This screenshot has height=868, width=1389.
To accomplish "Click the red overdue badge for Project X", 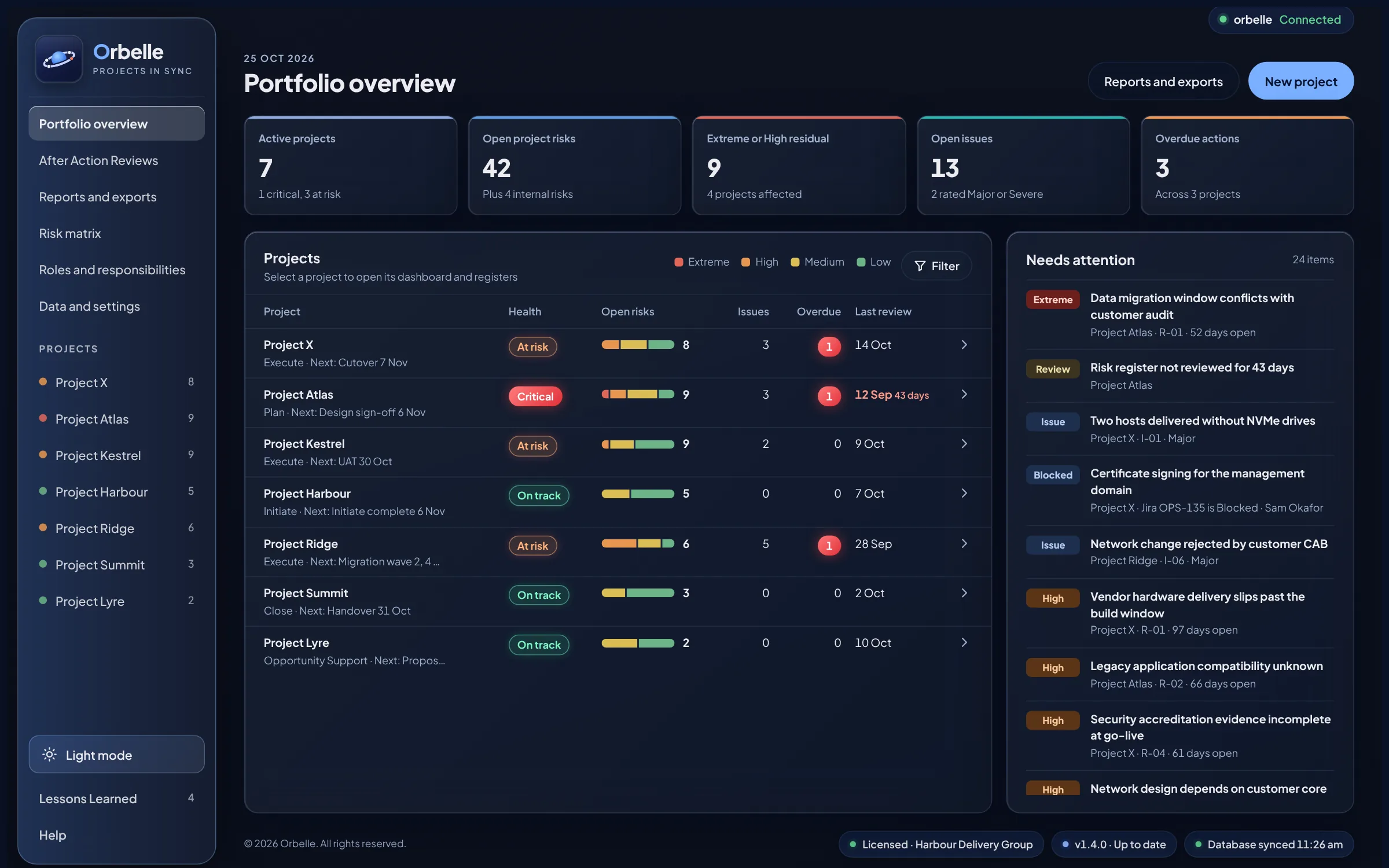I will pyautogui.click(x=829, y=346).
